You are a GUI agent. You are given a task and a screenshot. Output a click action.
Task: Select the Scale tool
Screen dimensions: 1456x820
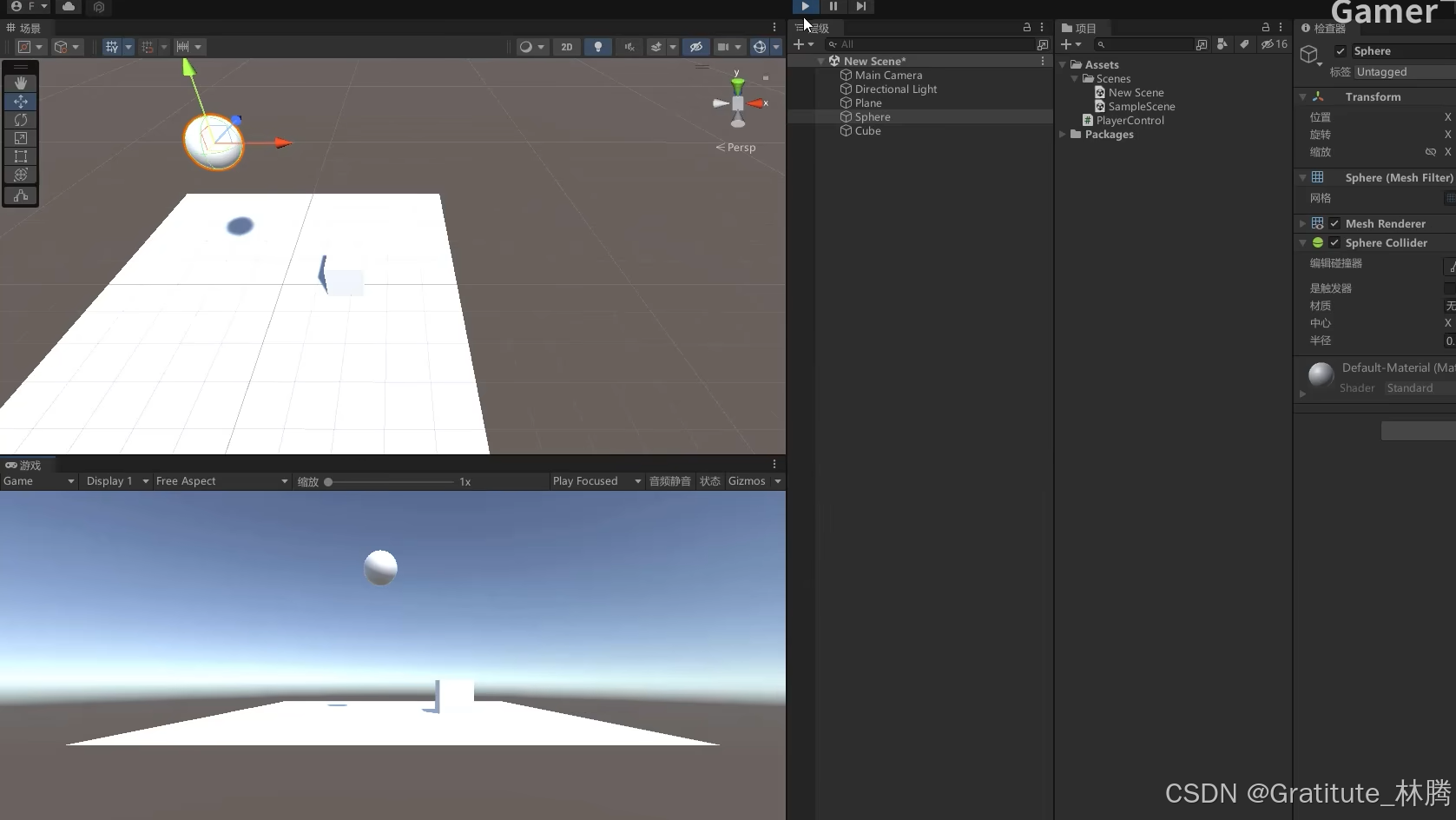[20, 138]
